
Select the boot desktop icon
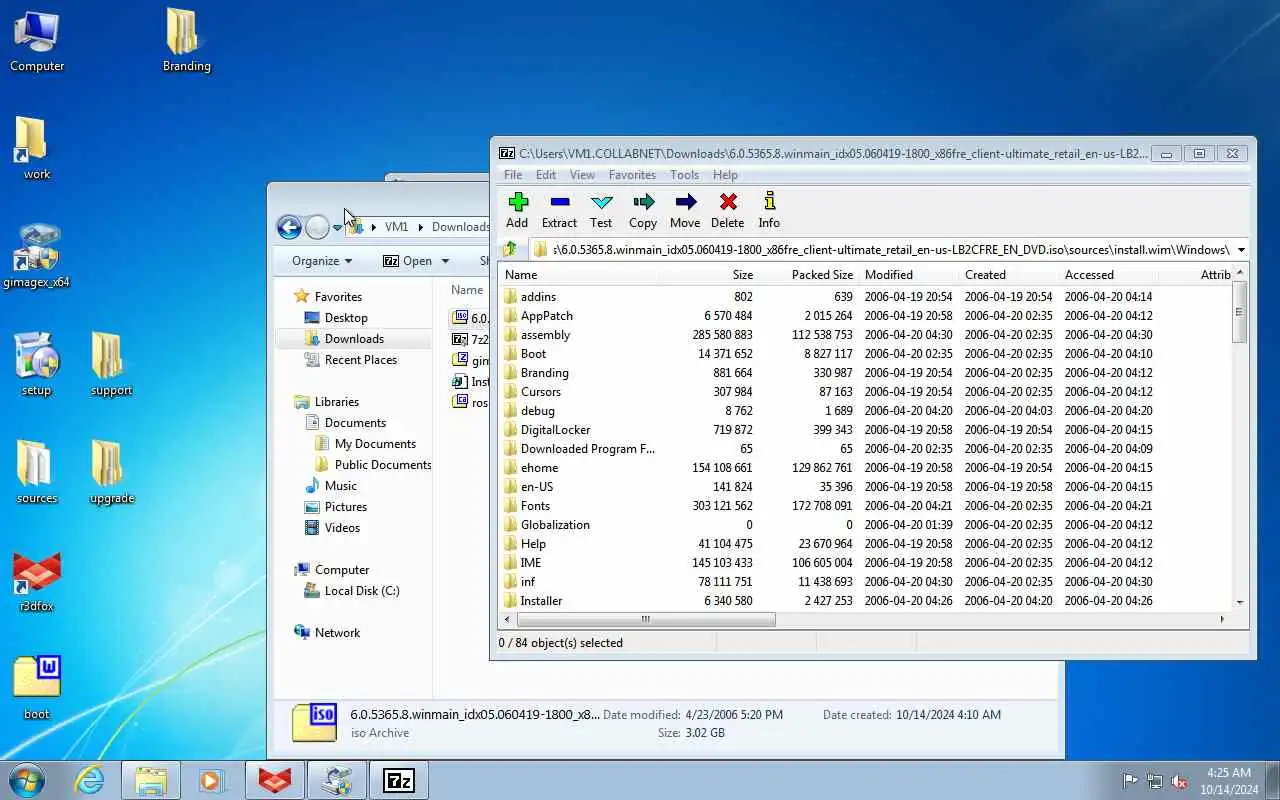(37, 689)
